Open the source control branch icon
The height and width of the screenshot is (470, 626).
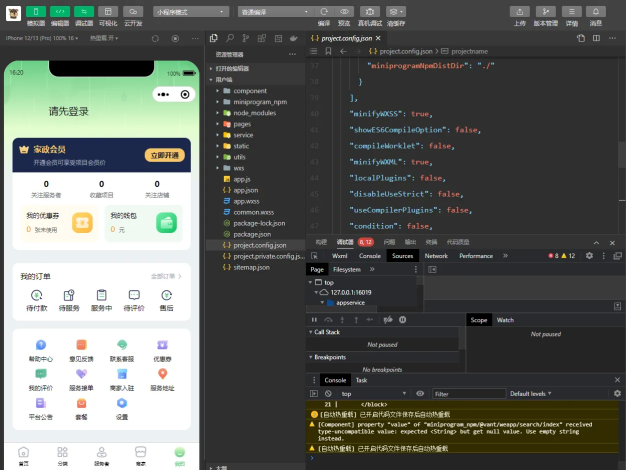pyautogui.click(x=246, y=38)
